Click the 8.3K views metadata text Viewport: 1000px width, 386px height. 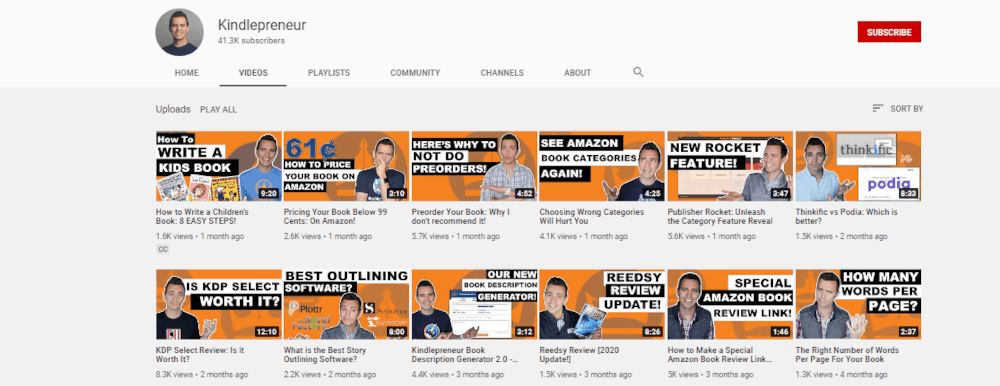tap(175, 375)
